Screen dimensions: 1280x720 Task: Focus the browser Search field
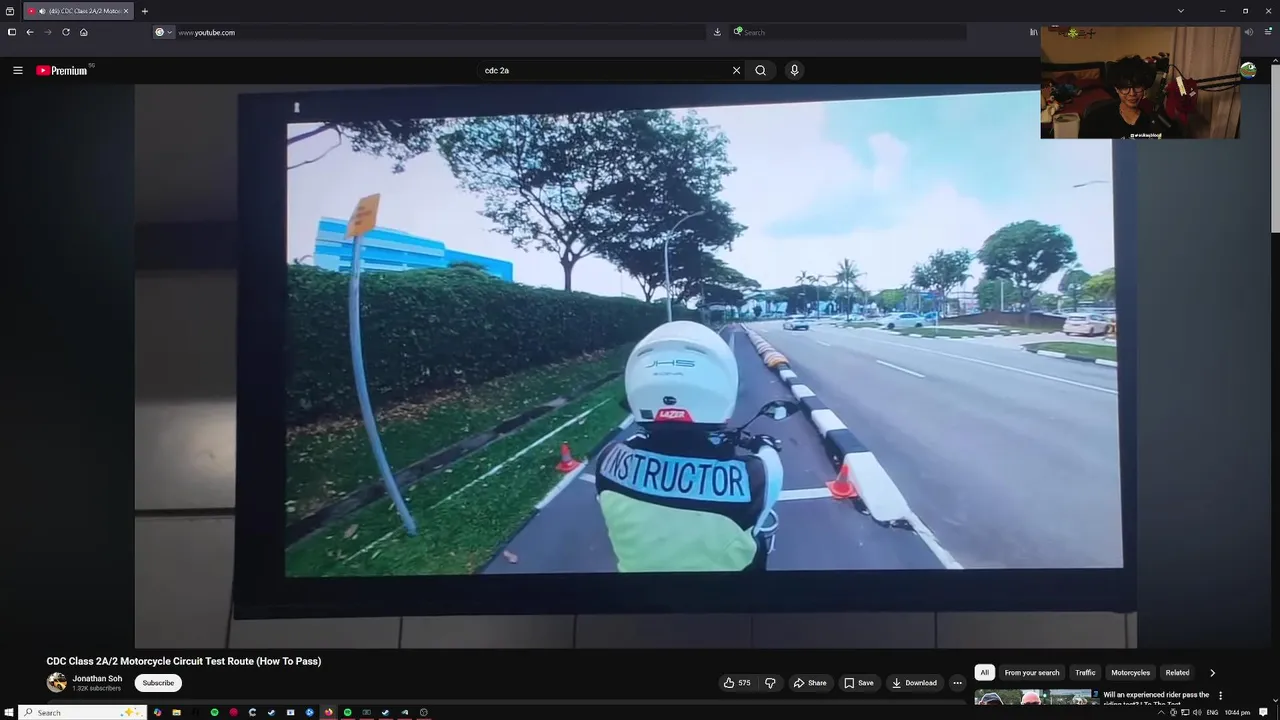pyautogui.click(x=848, y=32)
